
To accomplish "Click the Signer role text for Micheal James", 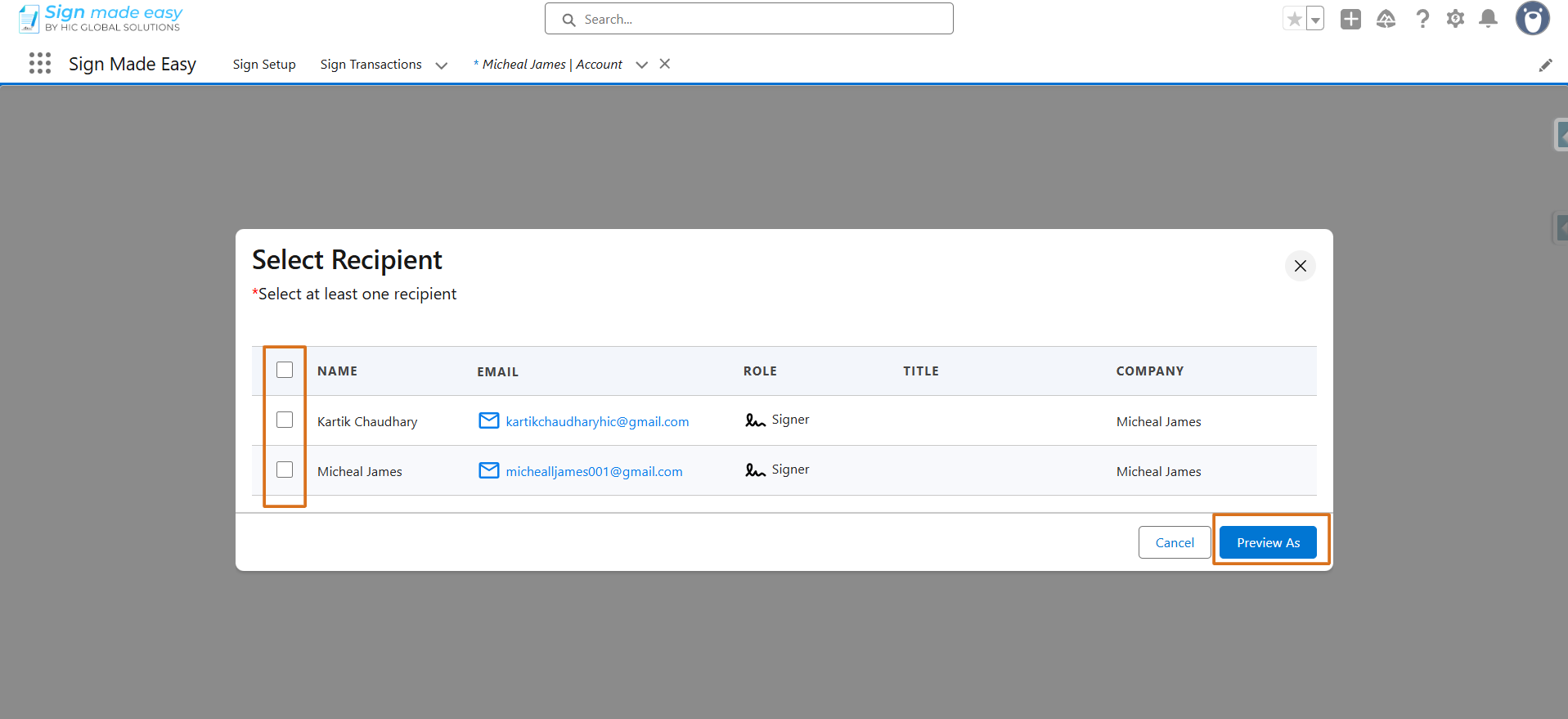I will [x=790, y=470].
